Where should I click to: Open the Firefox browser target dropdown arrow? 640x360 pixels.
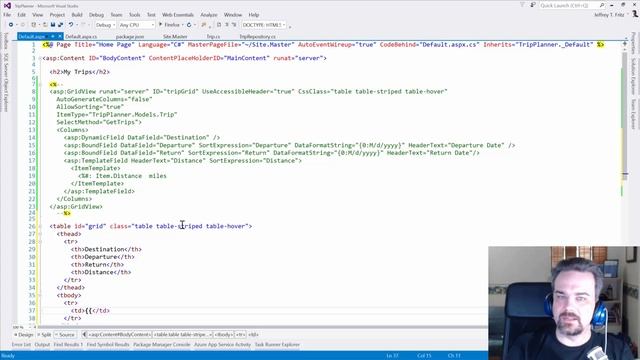[182, 25]
